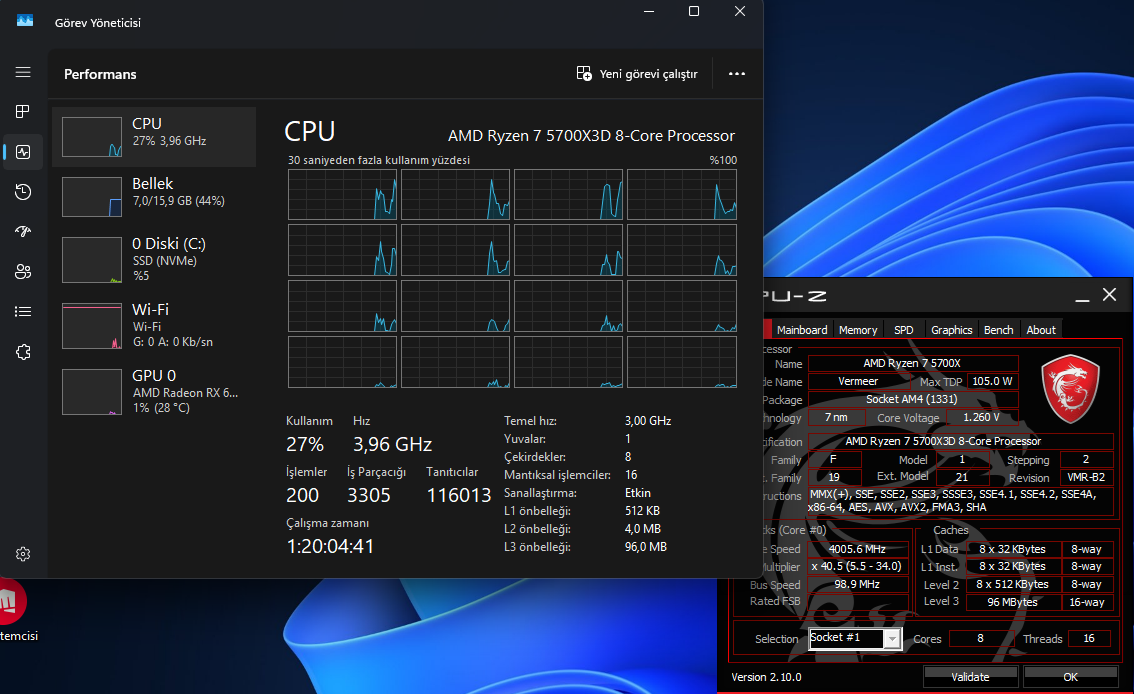The width and height of the screenshot is (1134, 694).
Task: Open the Details list icon in sidebar
Action: [23, 312]
